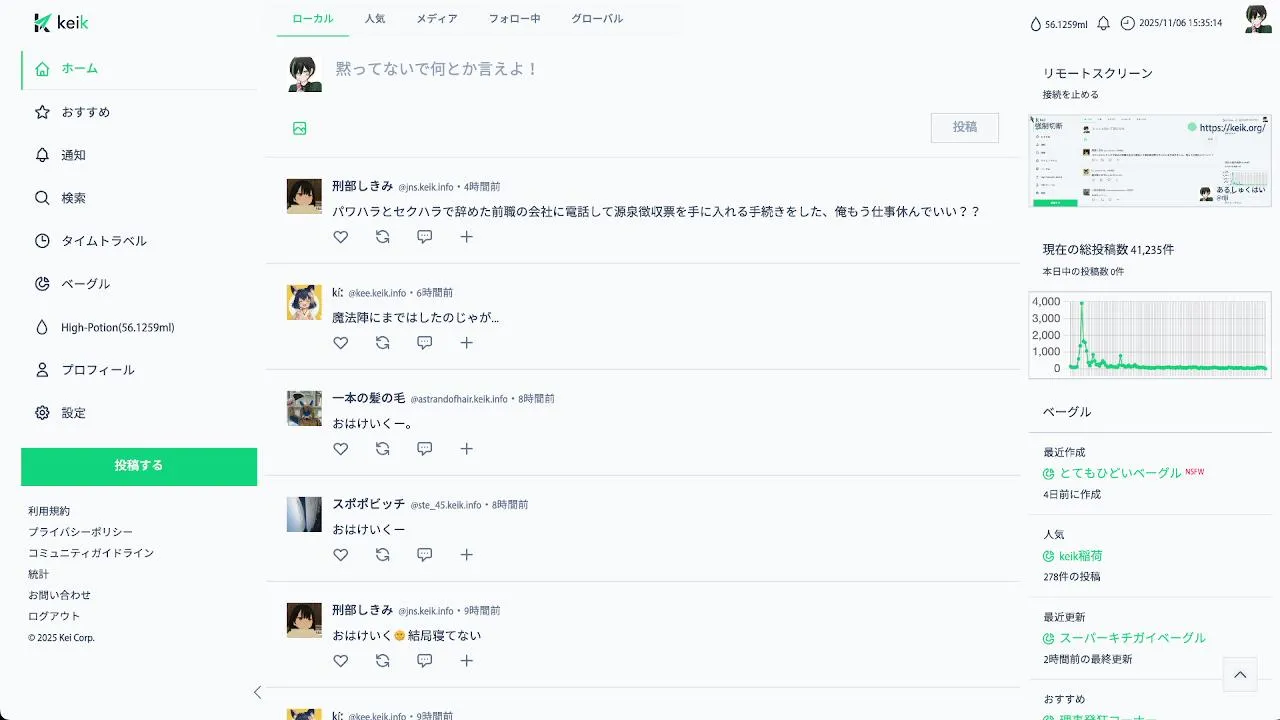Toggle like on 一本の髪の毛's post
This screenshot has width=1280, height=720.
coord(340,449)
